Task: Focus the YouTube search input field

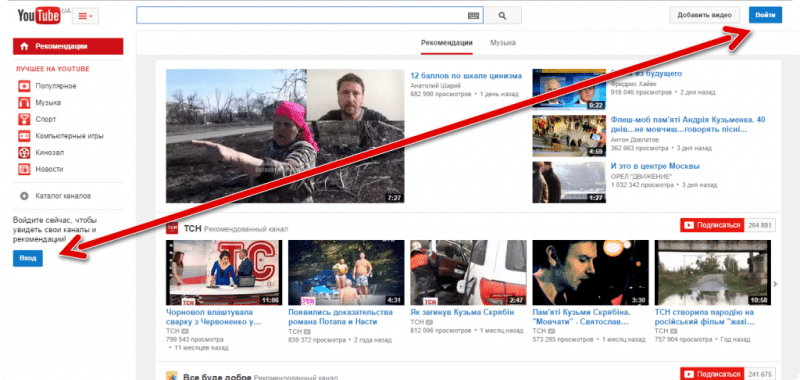Action: (302, 16)
